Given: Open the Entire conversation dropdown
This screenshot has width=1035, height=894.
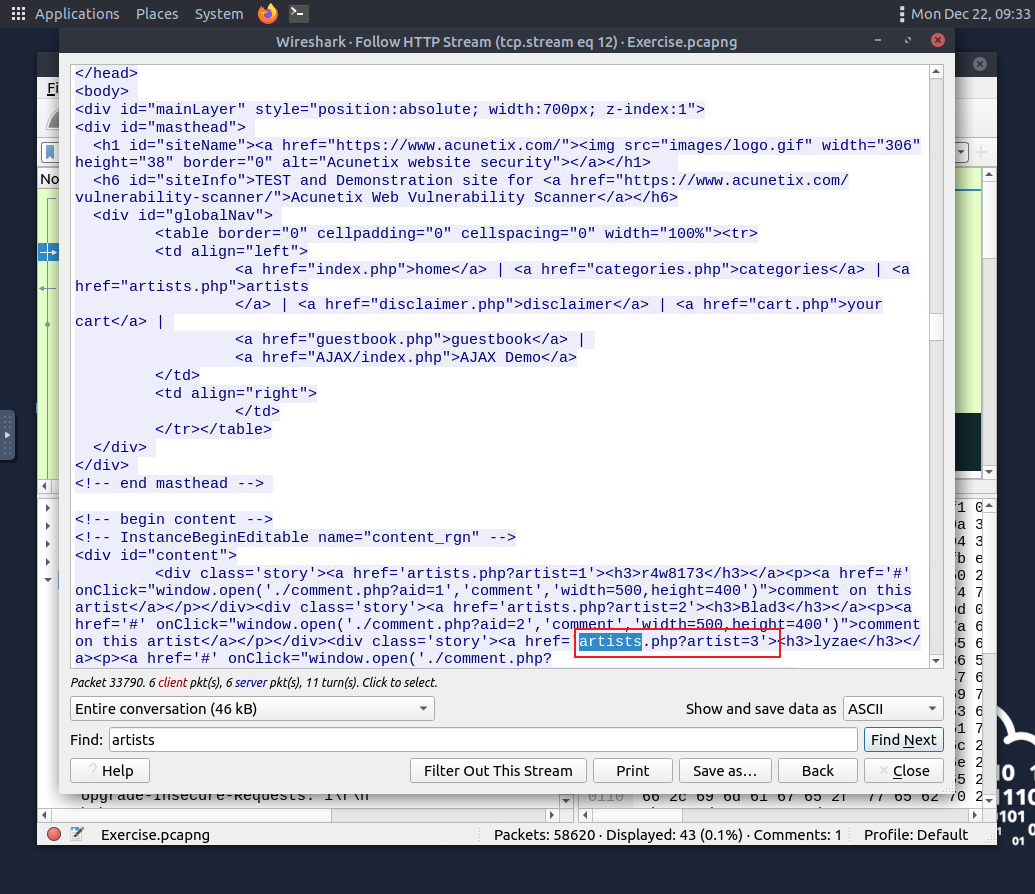Looking at the screenshot, I should (x=252, y=708).
